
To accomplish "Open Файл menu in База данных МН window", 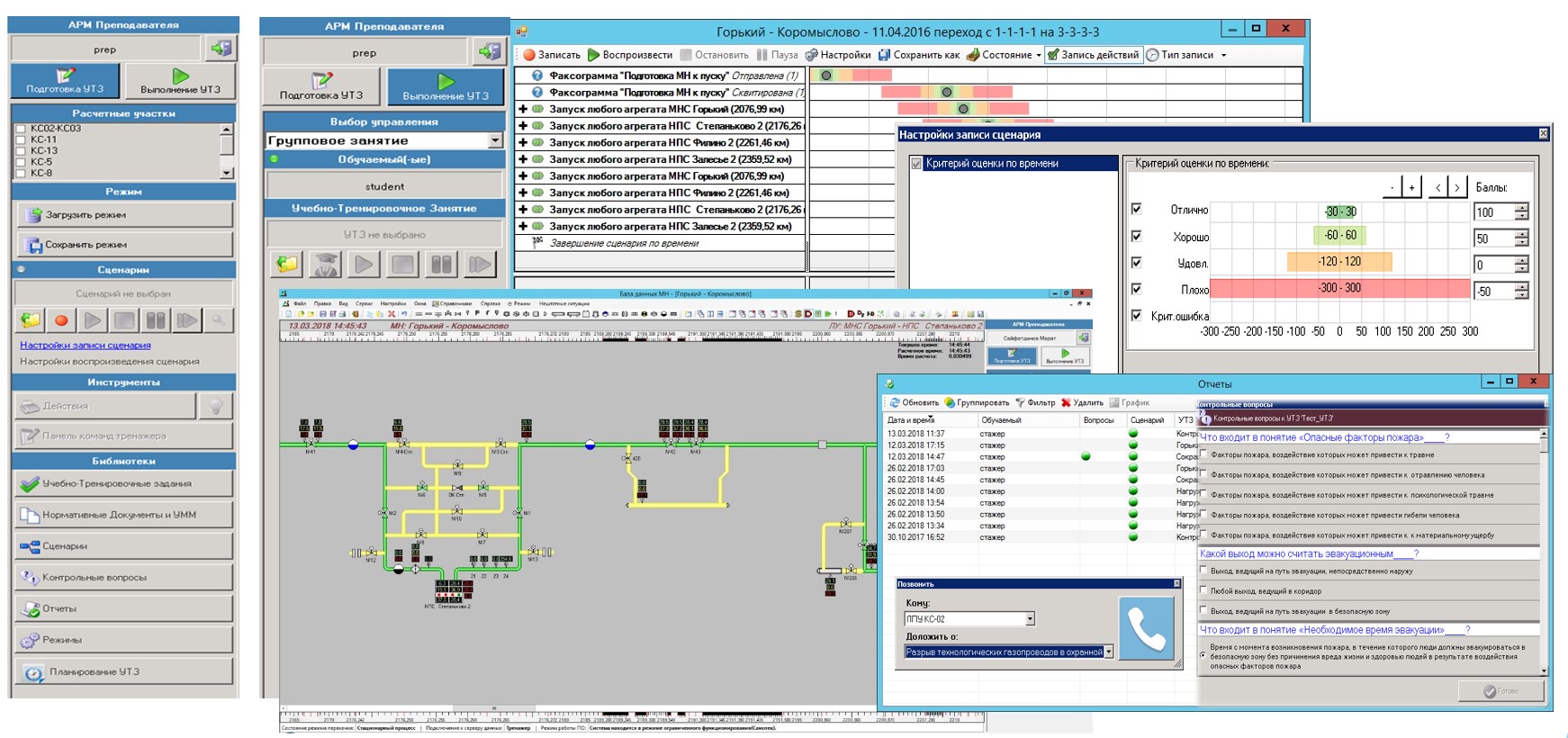I will (x=300, y=304).
